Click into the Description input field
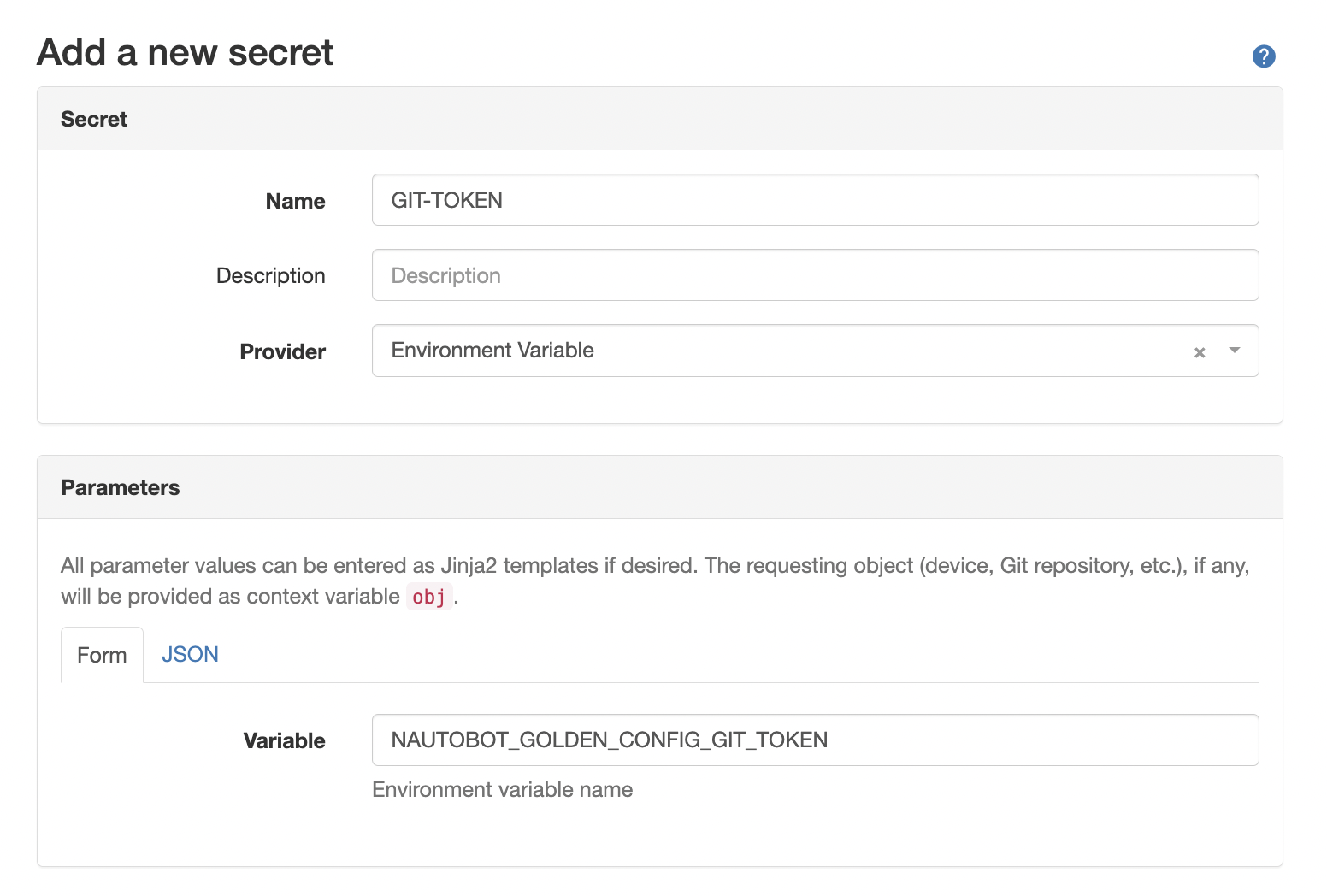The height and width of the screenshot is (896, 1327). (x=815, y=275)
